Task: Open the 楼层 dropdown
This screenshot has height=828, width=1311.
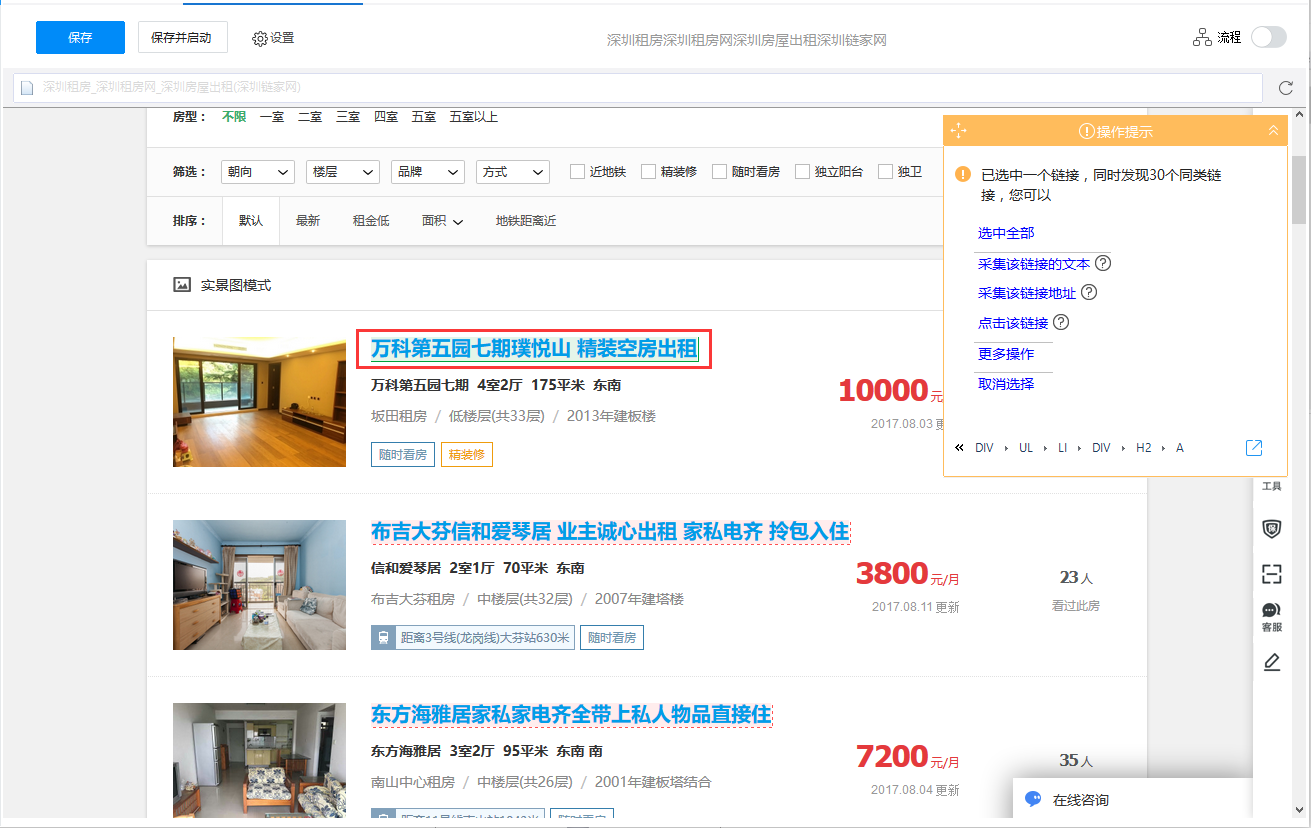Action: (x=342, y=172)
